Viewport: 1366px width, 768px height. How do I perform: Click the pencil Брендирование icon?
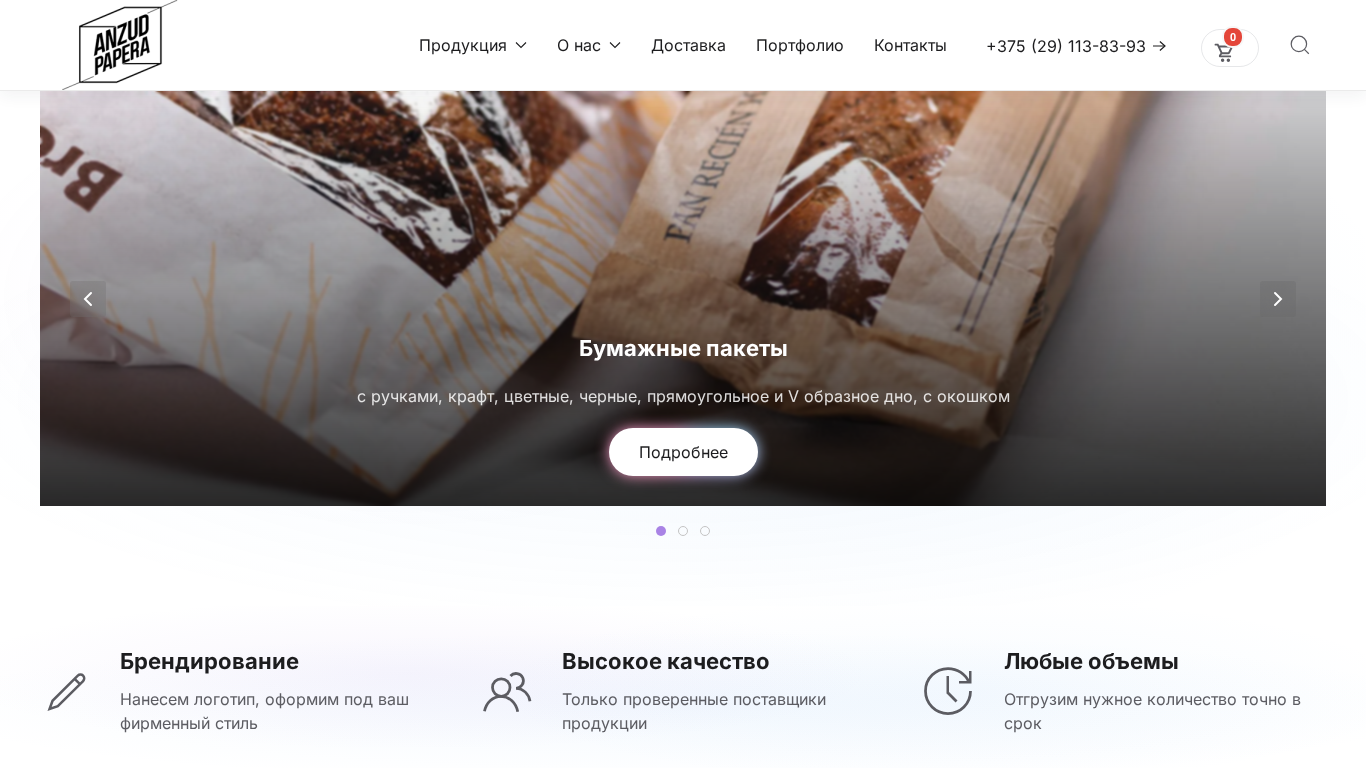point(67,692)
